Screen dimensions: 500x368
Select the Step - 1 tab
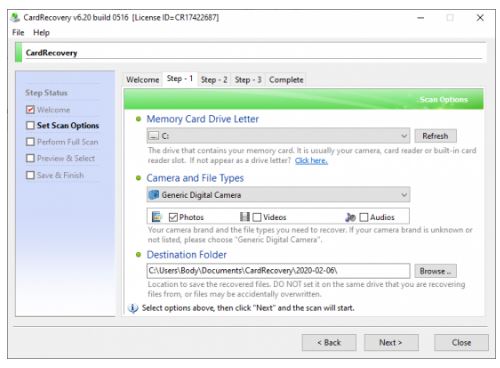[180, 79]
